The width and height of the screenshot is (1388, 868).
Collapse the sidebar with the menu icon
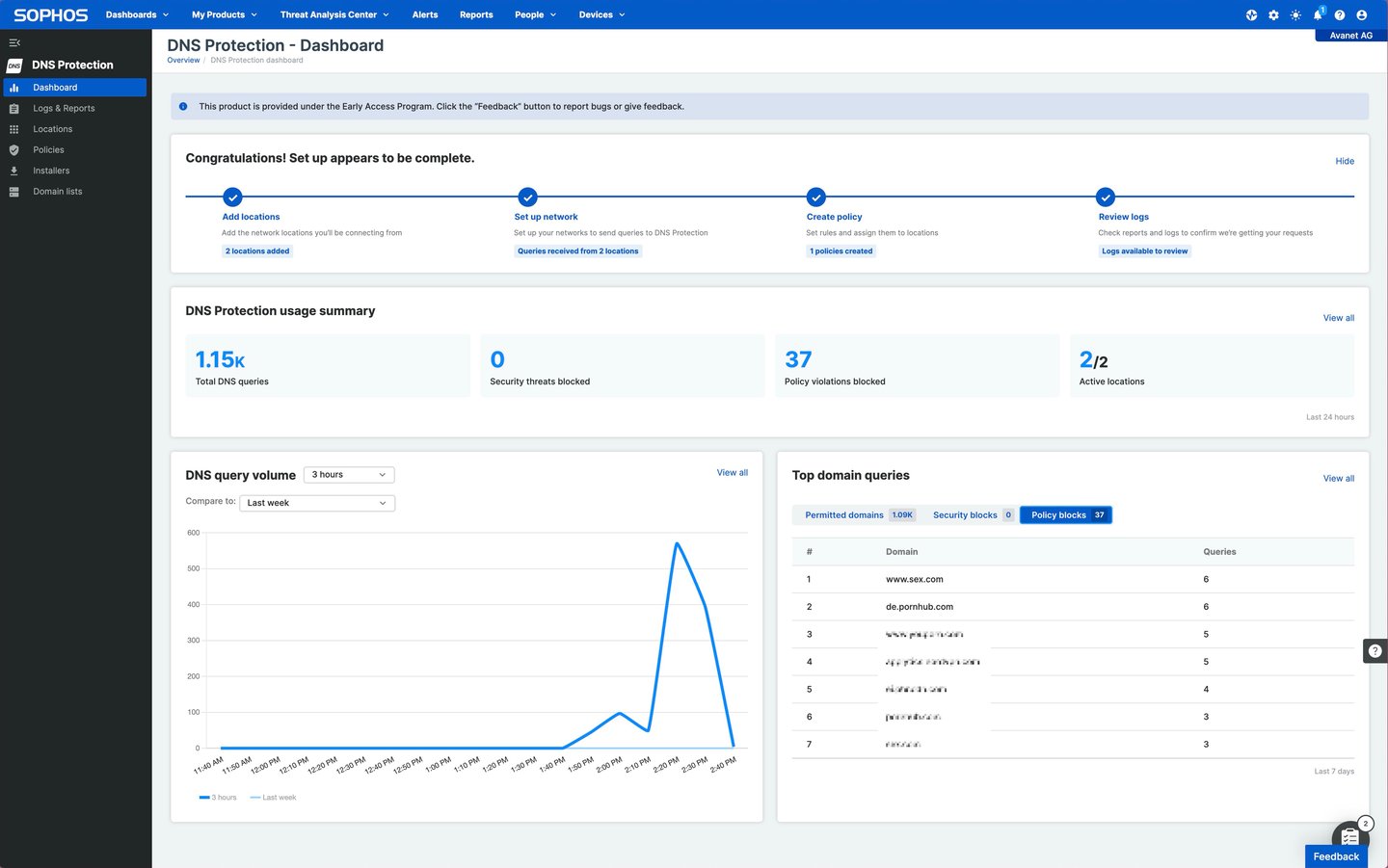pyautogui.click(x=14, y=42)
